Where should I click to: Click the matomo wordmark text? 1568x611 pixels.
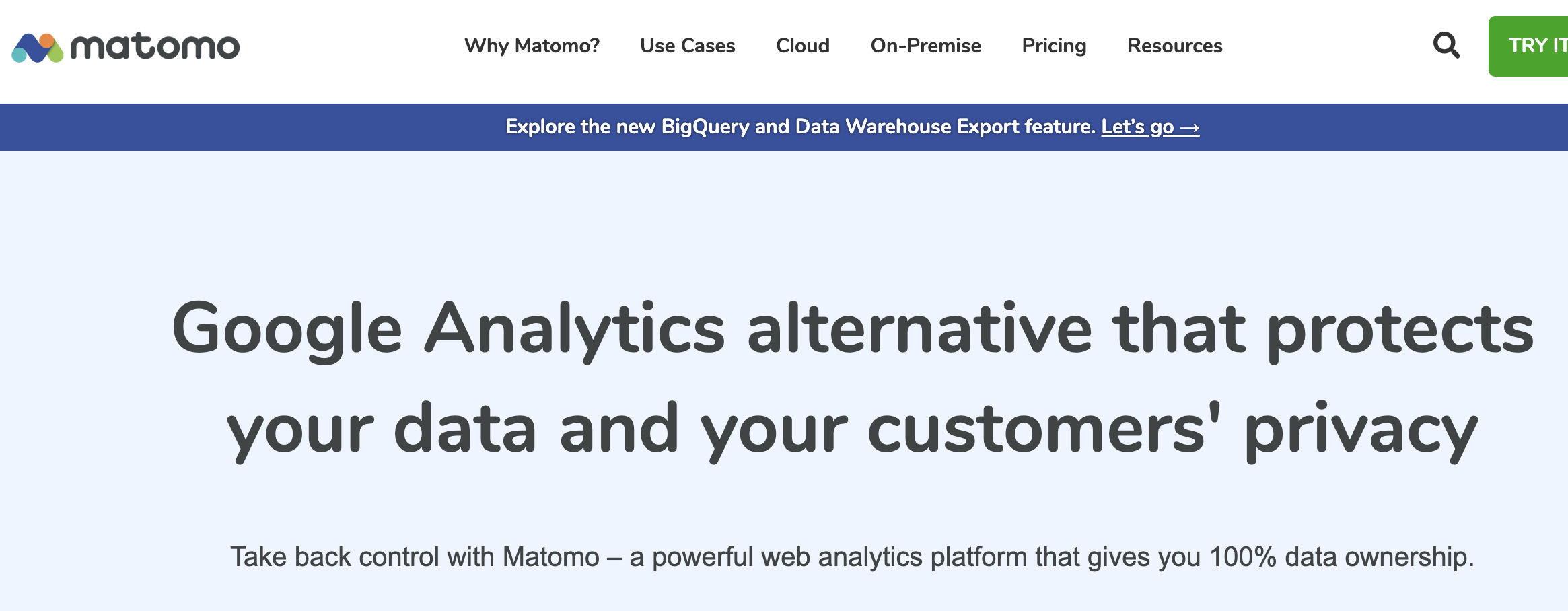pyautogui.click(x=155, y=46)
